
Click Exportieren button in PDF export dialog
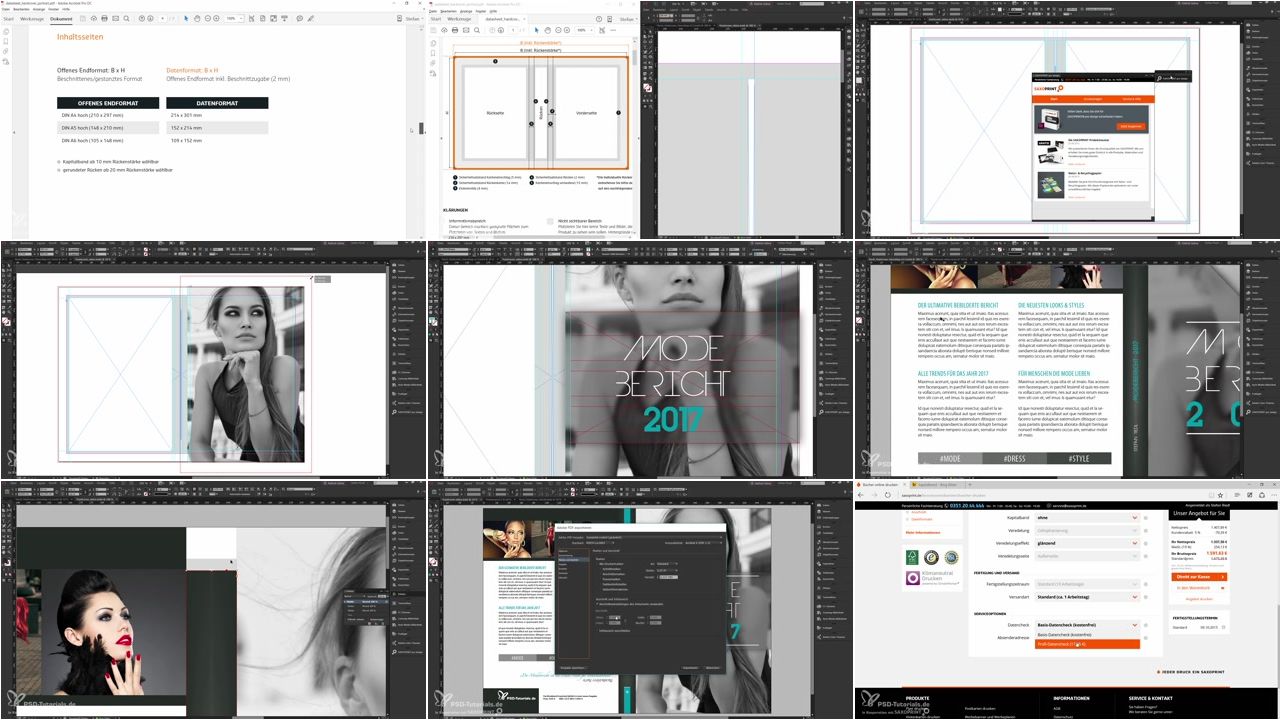point(690,668)
